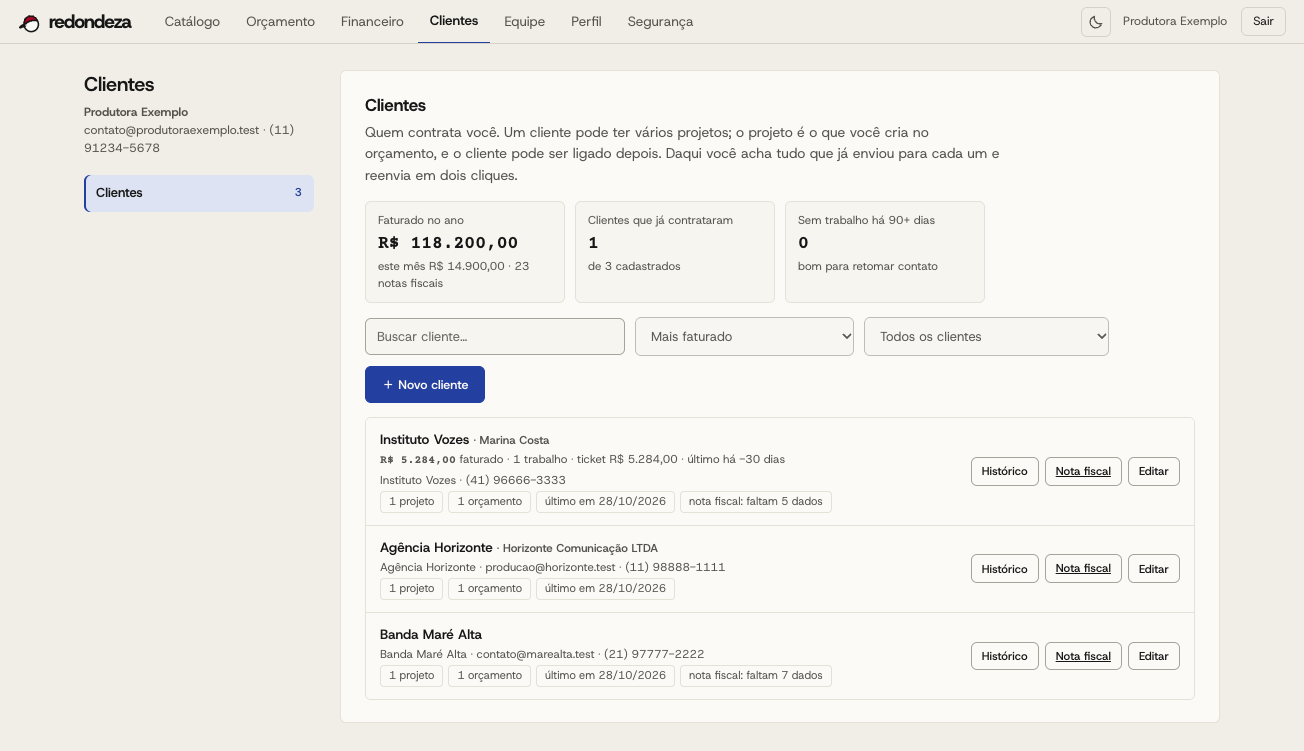
Task: Click the (41) 96666-3333 phone number
Action: (x=516, y=481)
